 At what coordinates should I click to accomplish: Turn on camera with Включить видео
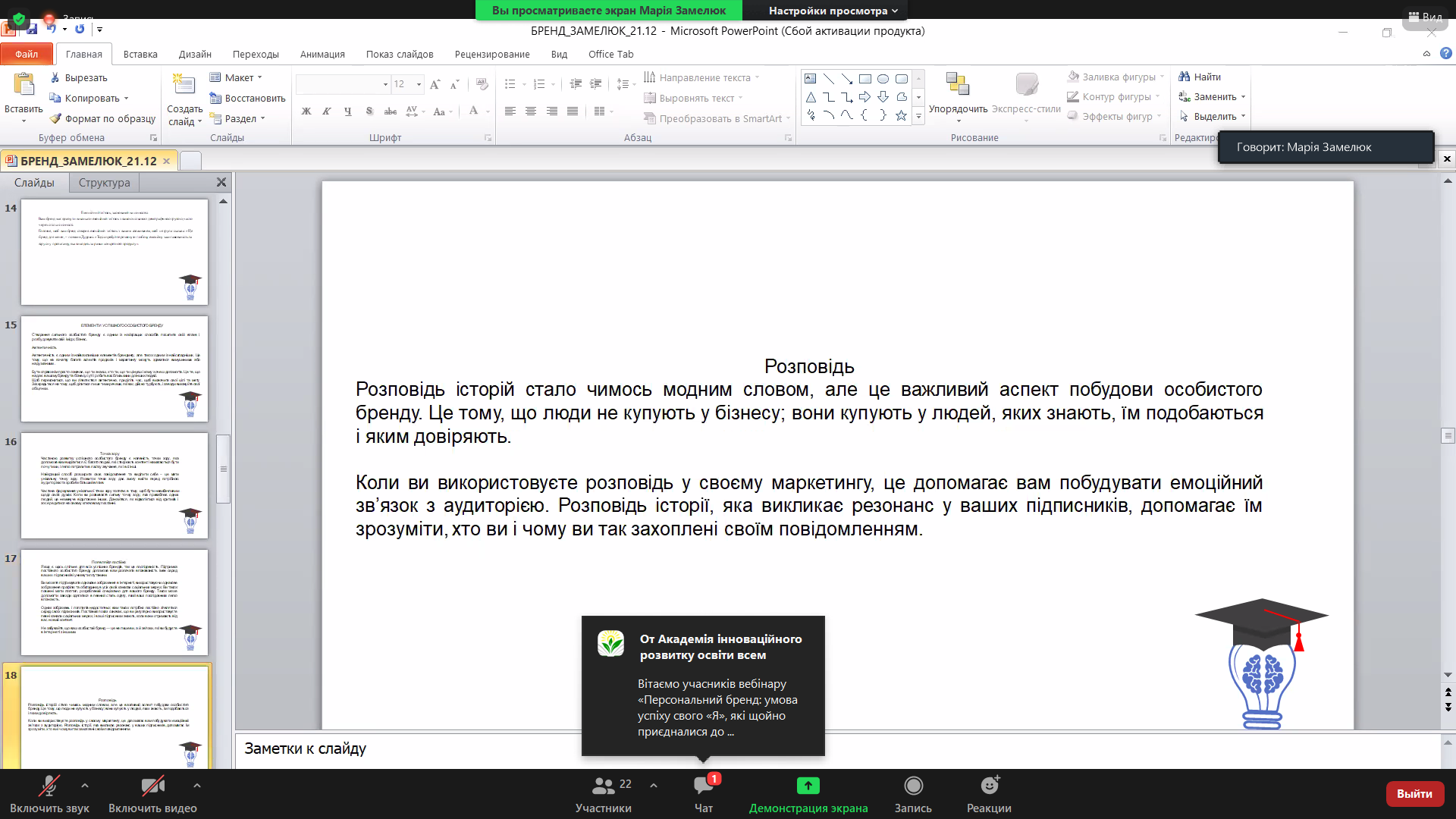[x=152, y=786]
